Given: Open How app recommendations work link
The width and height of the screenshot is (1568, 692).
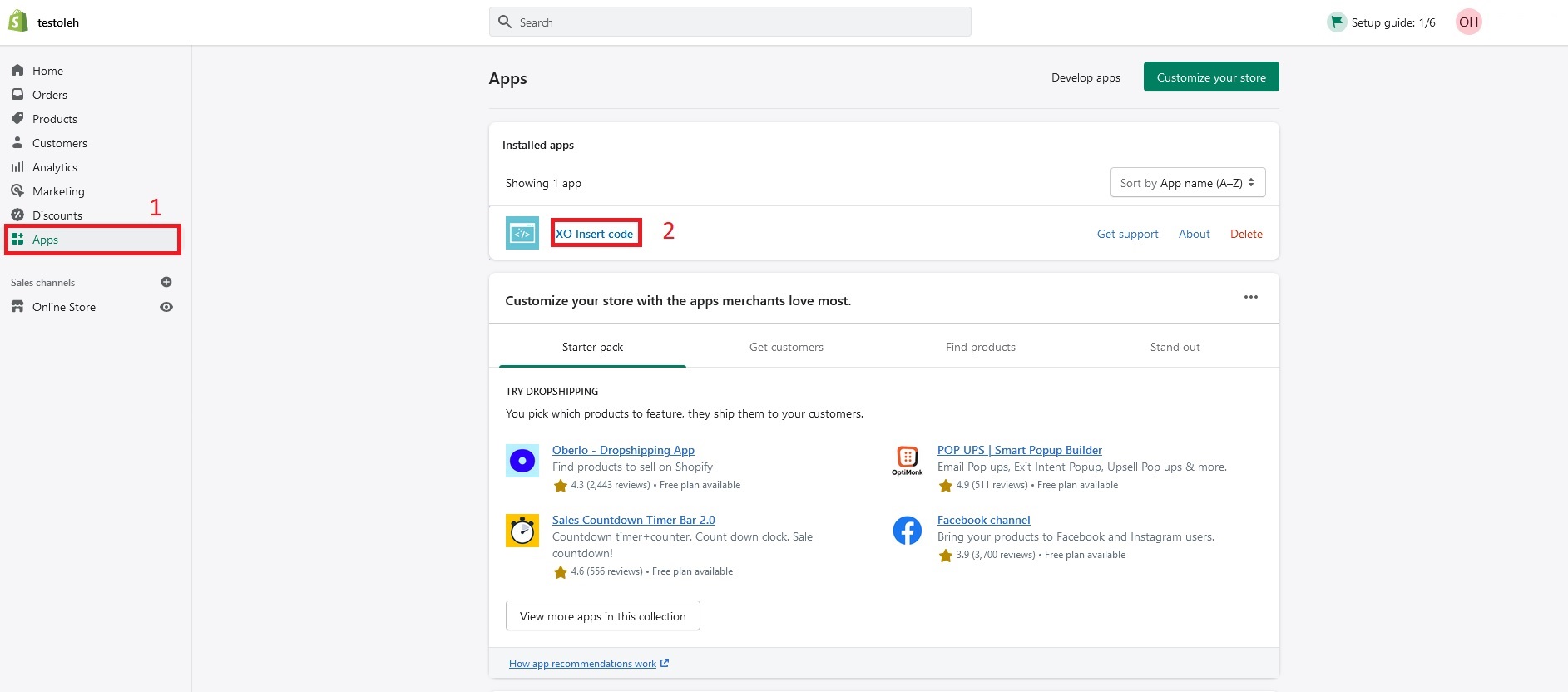Looking at the screenshot, I should coord(589,664).
